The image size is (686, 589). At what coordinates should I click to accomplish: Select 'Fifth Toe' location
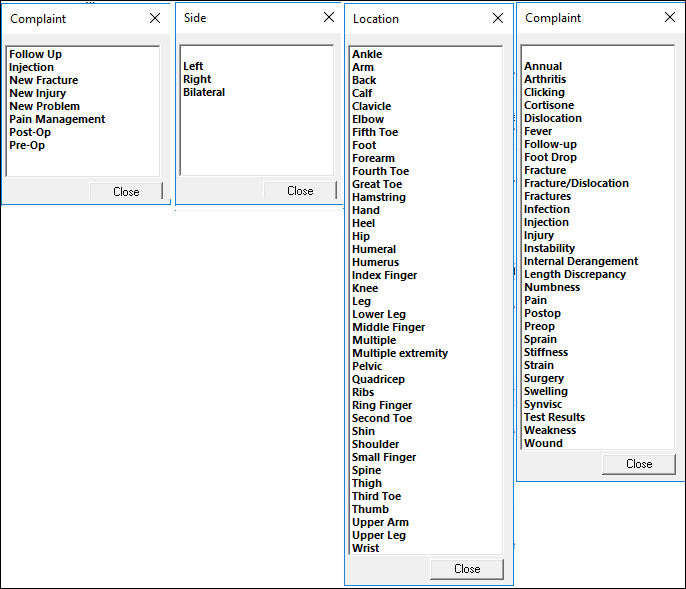coord(375,132)
